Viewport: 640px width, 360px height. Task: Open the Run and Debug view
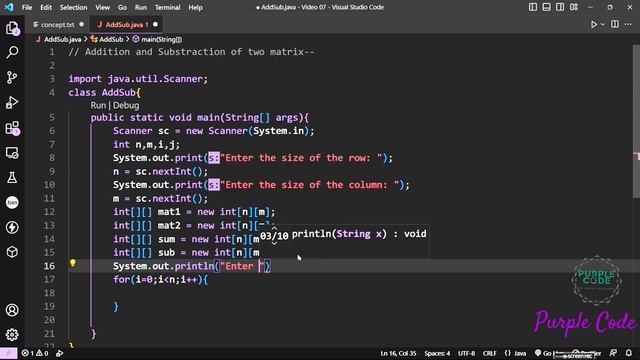pyautogui.click(x=12, y=102)
